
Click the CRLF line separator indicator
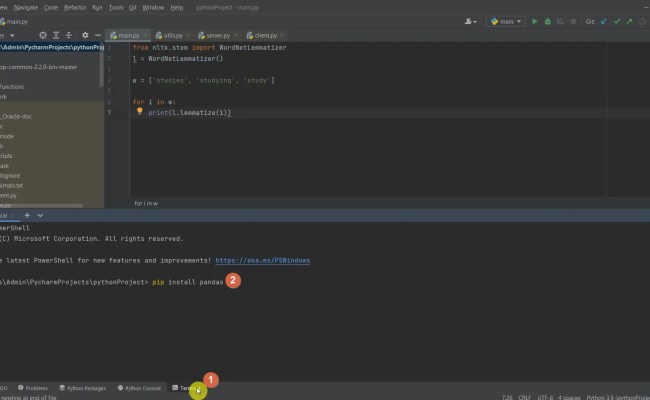[524, 397]
